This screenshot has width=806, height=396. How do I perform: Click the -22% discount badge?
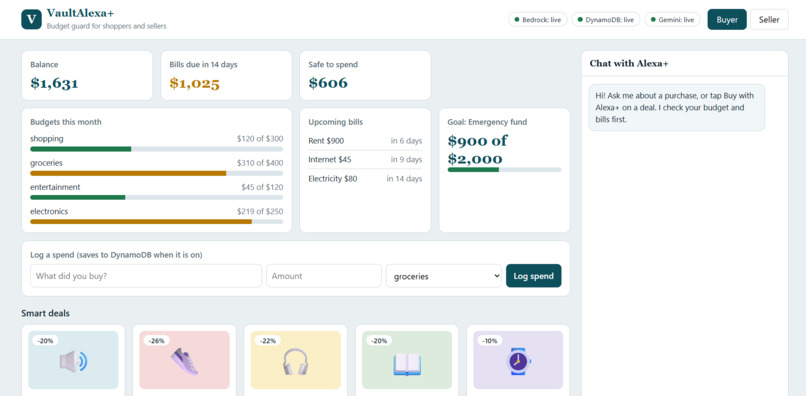coord(268,340)
